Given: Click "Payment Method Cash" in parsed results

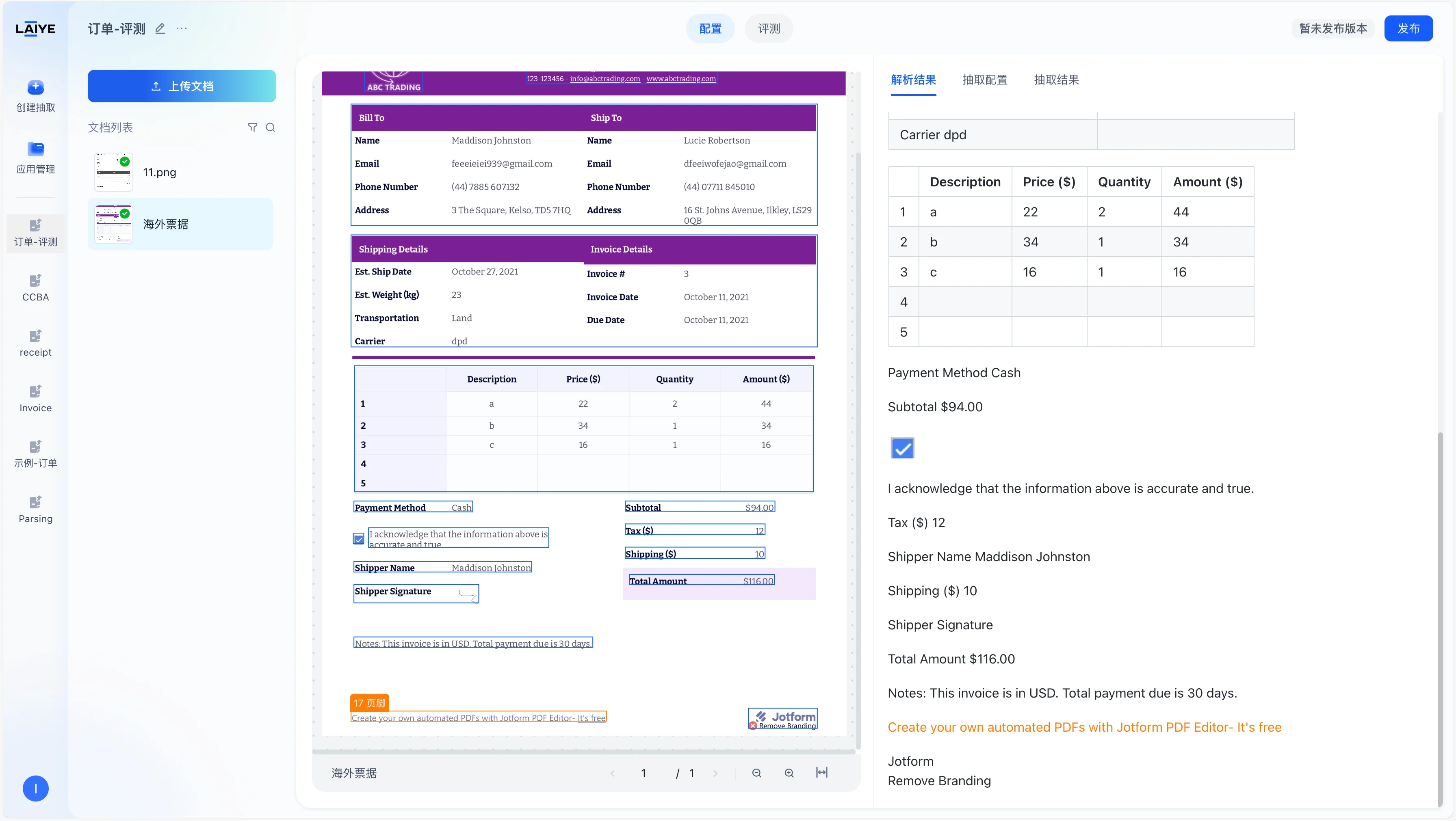Looking at the screenshot, I should click(x=954, y=373).
